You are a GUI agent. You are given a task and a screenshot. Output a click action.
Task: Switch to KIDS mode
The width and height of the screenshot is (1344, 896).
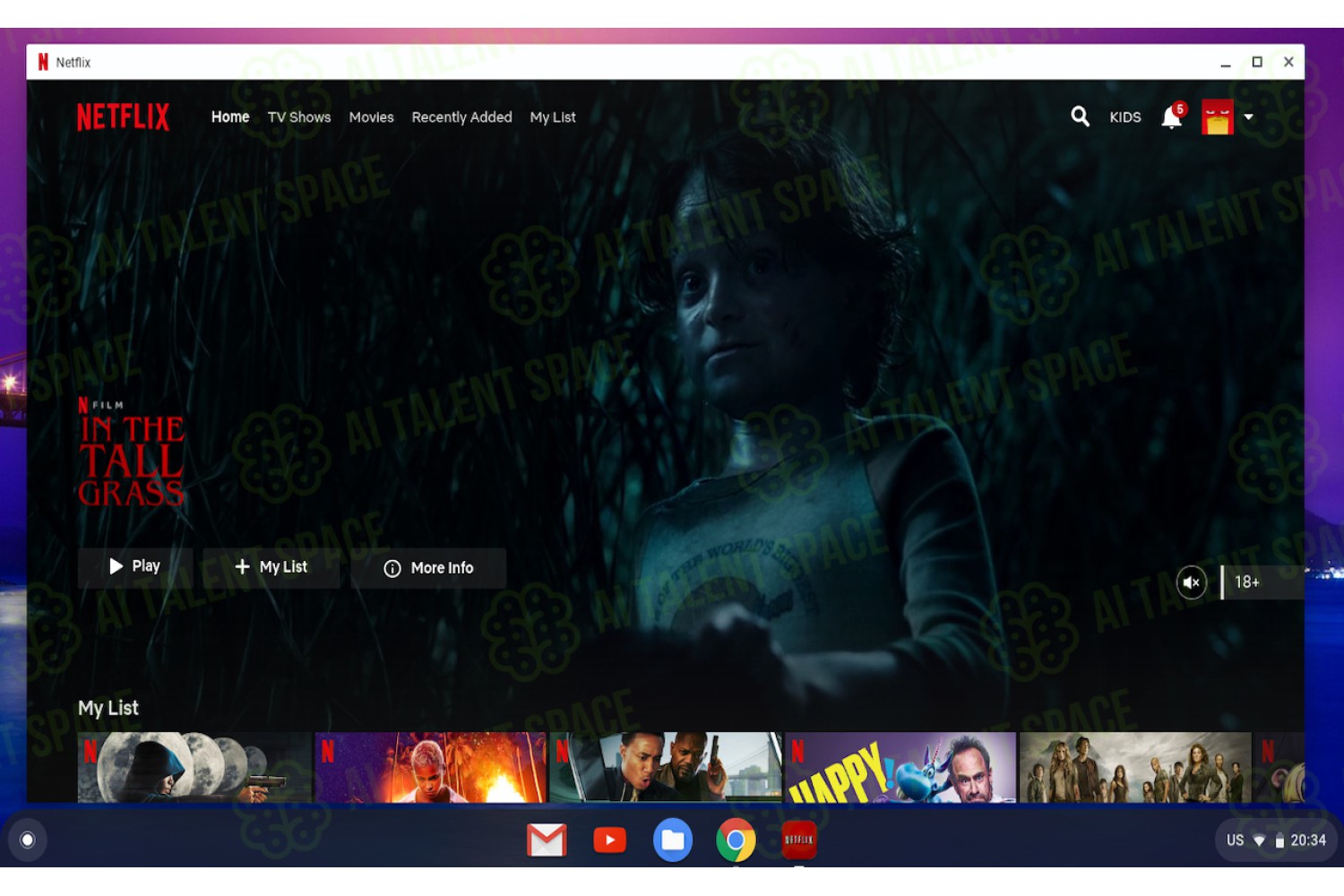click(1124, 117)
